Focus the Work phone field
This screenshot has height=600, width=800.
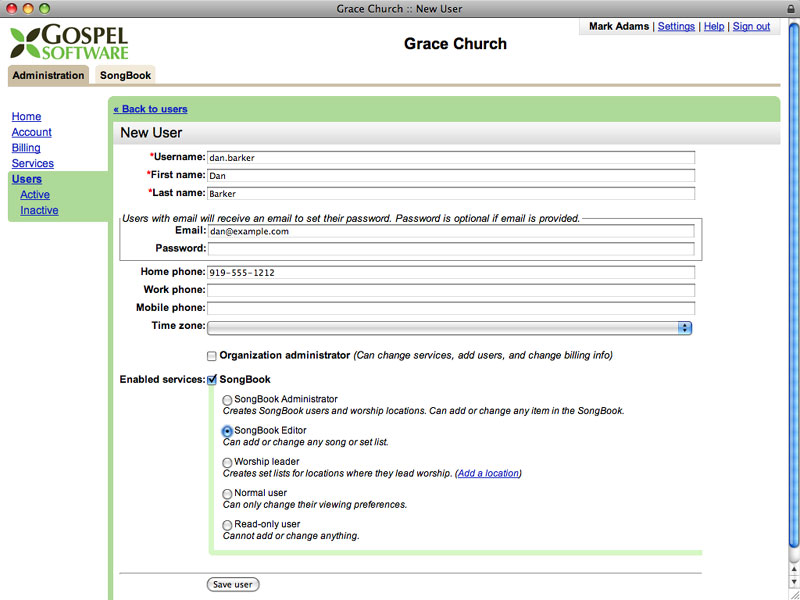click(x=451, y=290)
